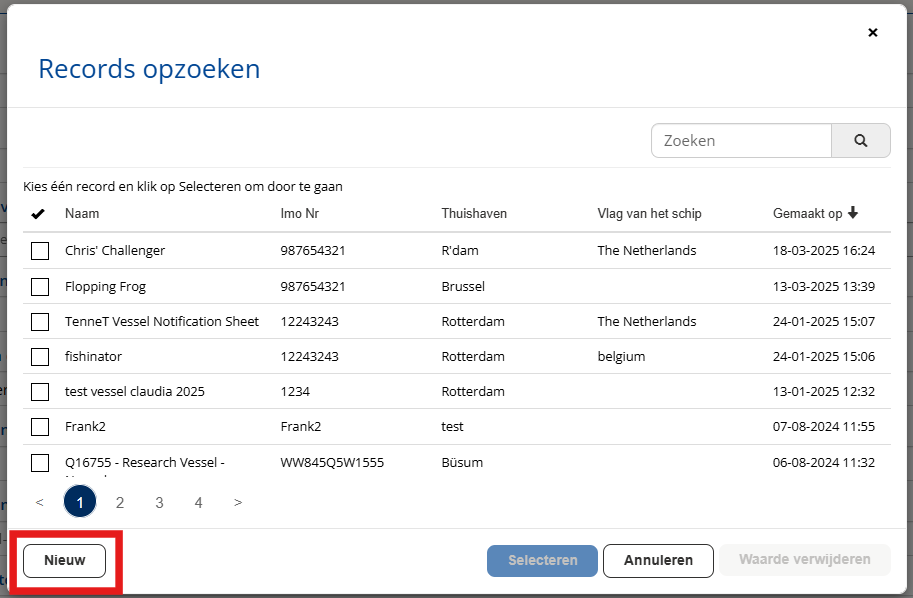The width and height of the screenshot is (913, 598).
Task: Click the search magnifier icon button
Action: pos(860,141)
